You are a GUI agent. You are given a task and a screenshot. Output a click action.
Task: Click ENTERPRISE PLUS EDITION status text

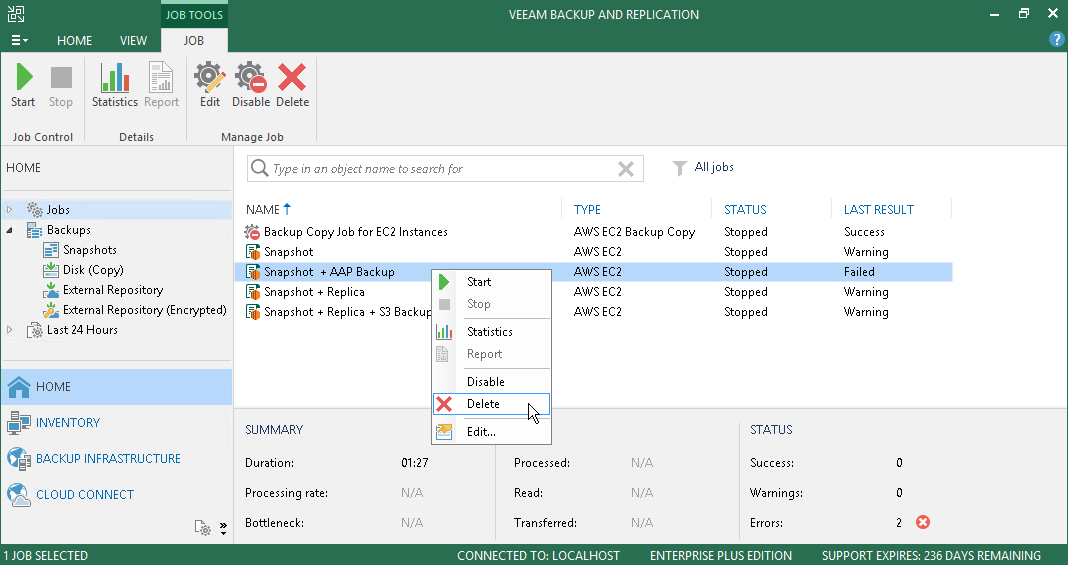(x=721, y=555)
